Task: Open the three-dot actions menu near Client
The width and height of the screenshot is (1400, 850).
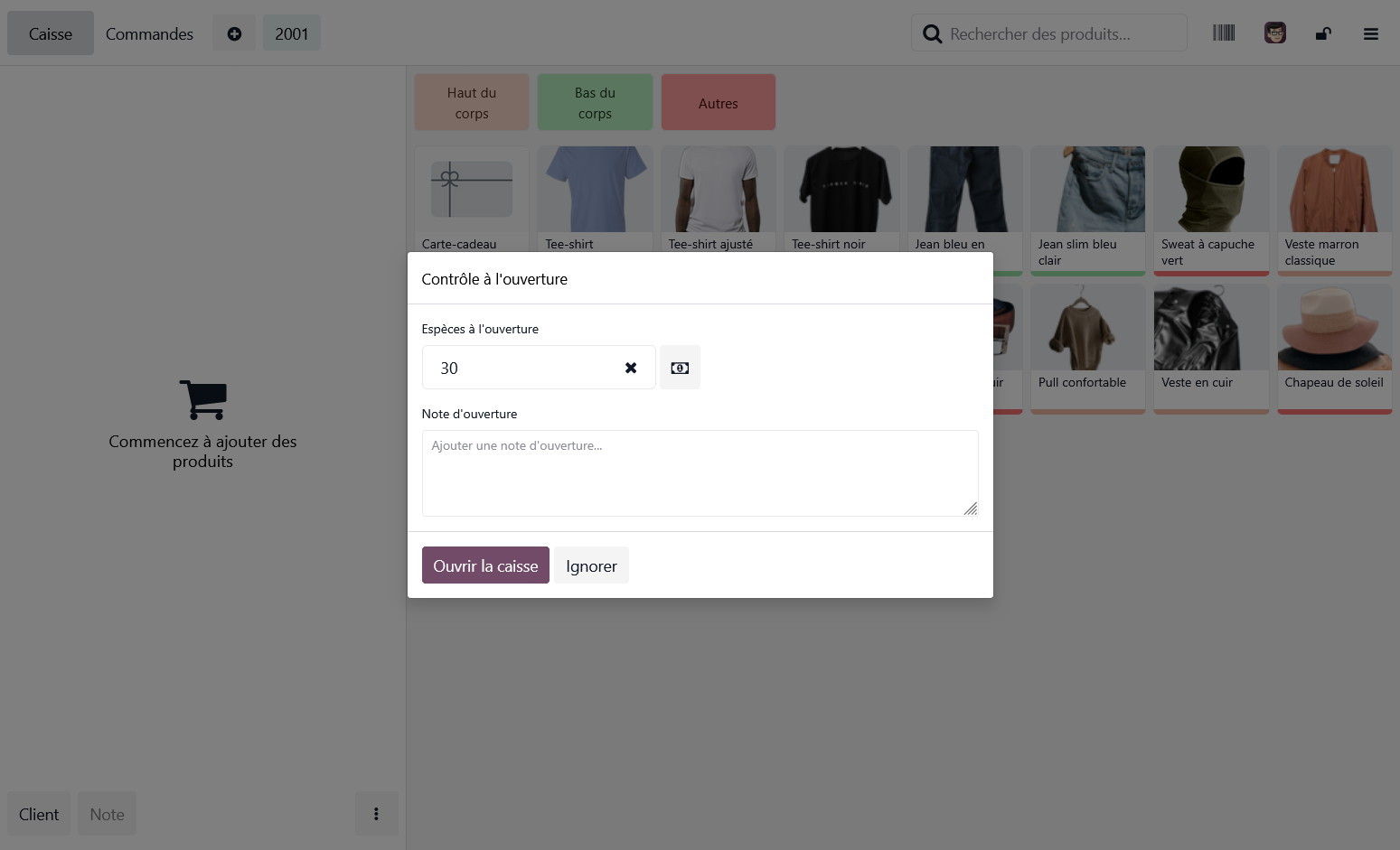Action: pyautogui.click(x=376, y=813)
